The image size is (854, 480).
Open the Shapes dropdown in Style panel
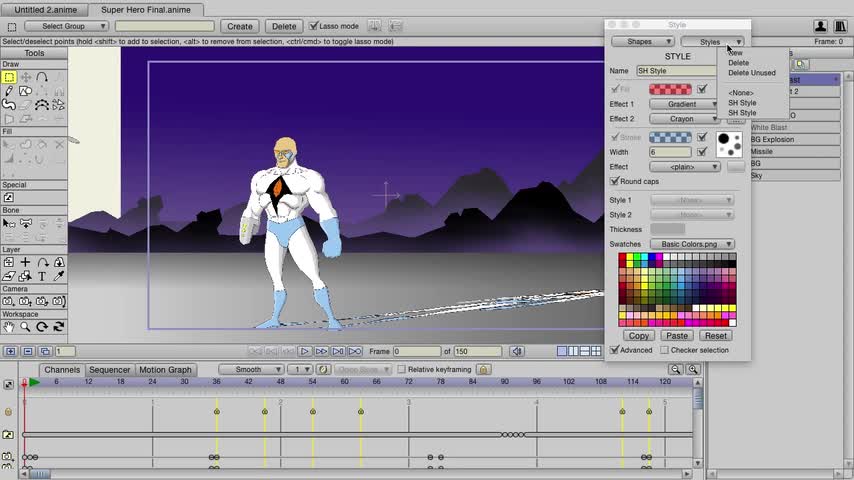[x=643, y=41]
